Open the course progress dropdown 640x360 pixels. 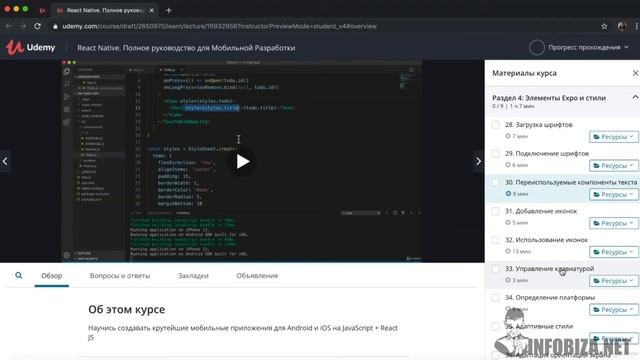[588, 47]
